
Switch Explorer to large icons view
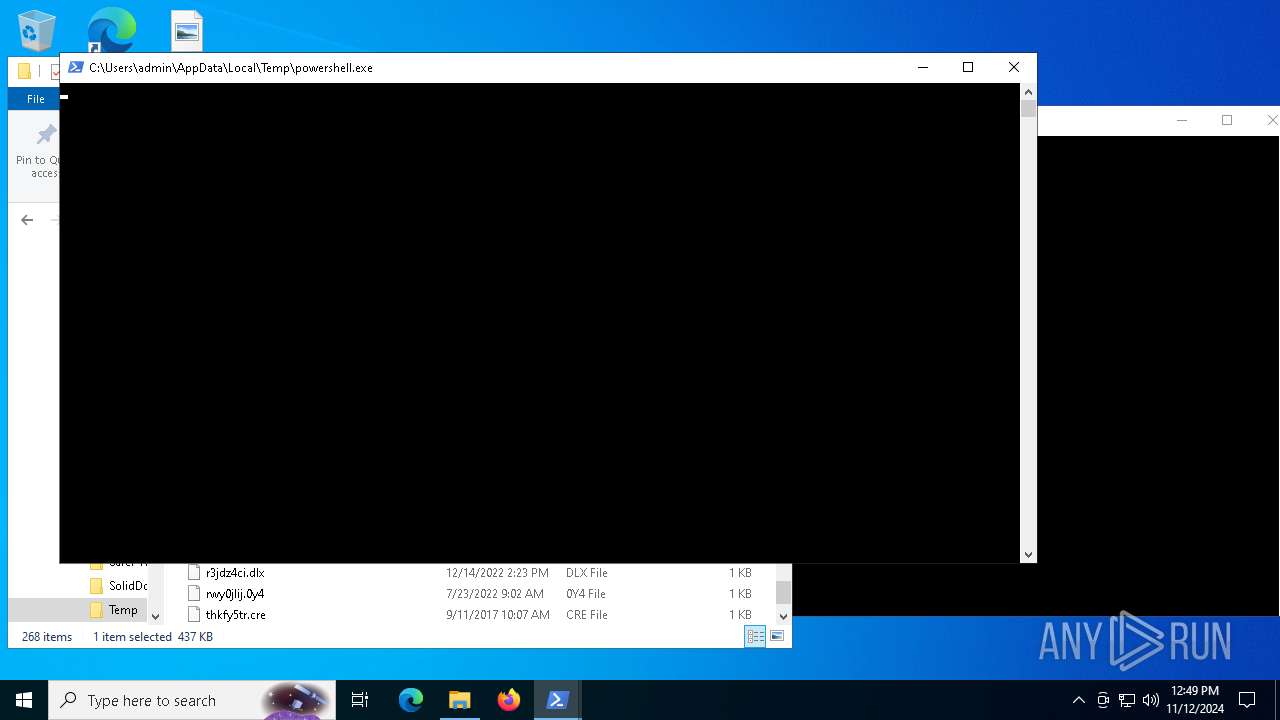pos(777,637)
